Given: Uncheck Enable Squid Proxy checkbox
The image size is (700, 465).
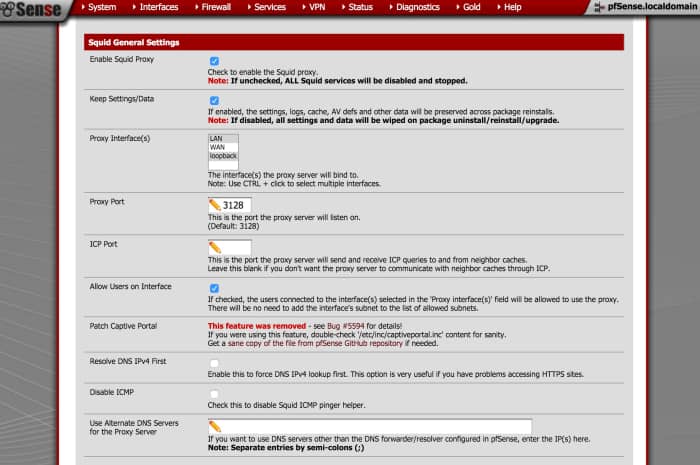Looking at the screenshot, I should click(214, 61).
